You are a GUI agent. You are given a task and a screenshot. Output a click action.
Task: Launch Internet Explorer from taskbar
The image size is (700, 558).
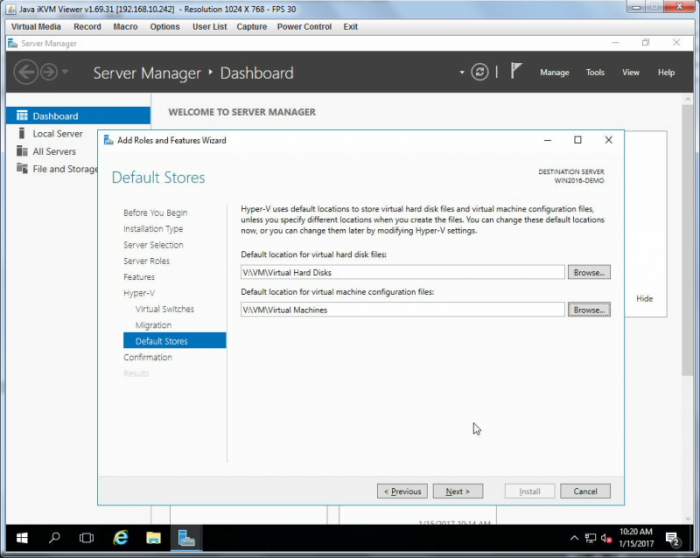[x=120, y=538]
